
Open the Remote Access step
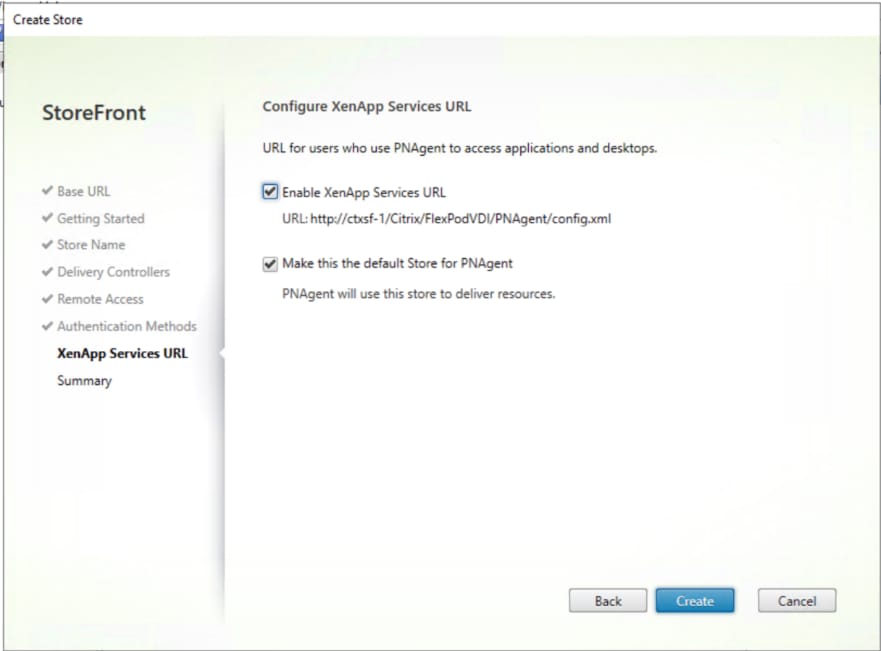click(100, 299)
